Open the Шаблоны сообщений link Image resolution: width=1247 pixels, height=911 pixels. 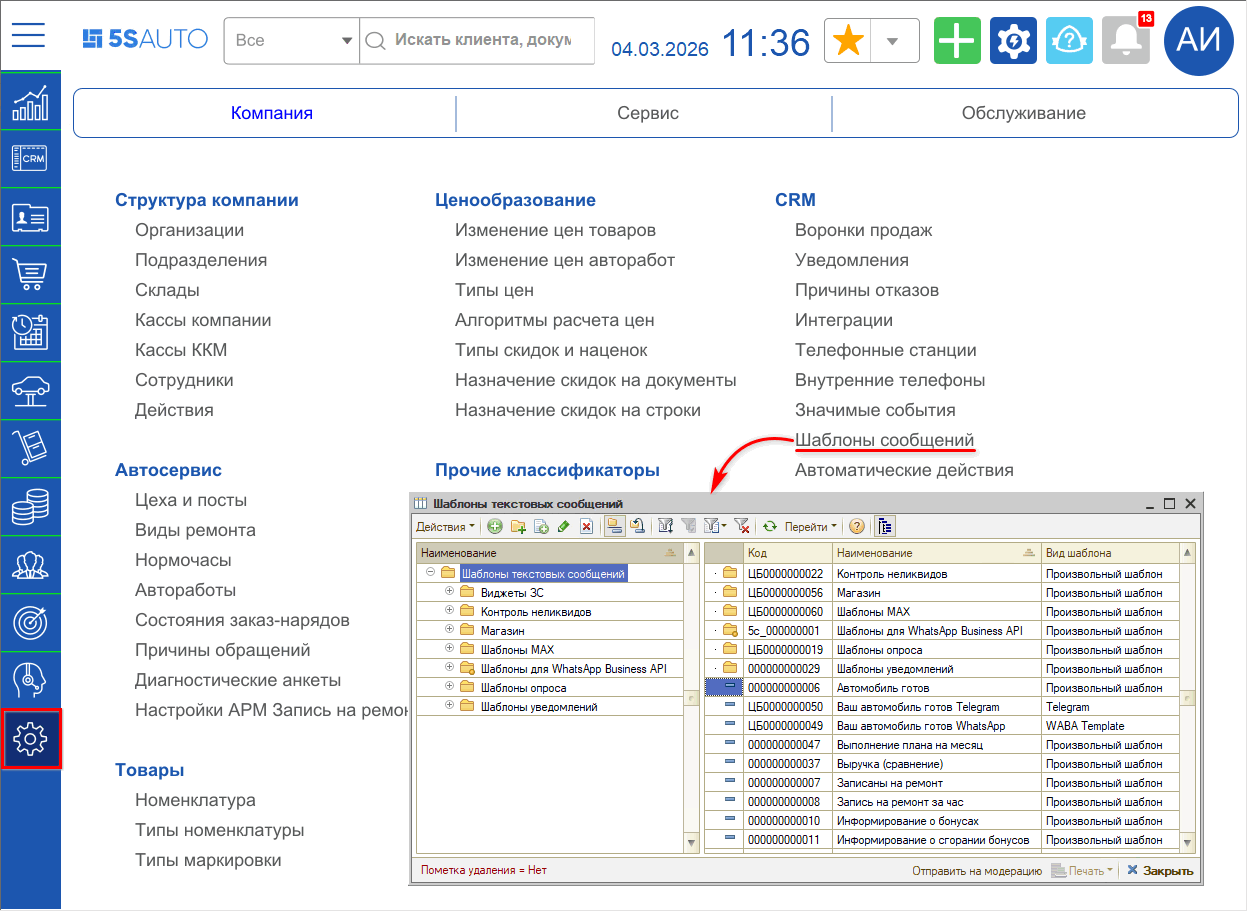[x=884, y=440]
